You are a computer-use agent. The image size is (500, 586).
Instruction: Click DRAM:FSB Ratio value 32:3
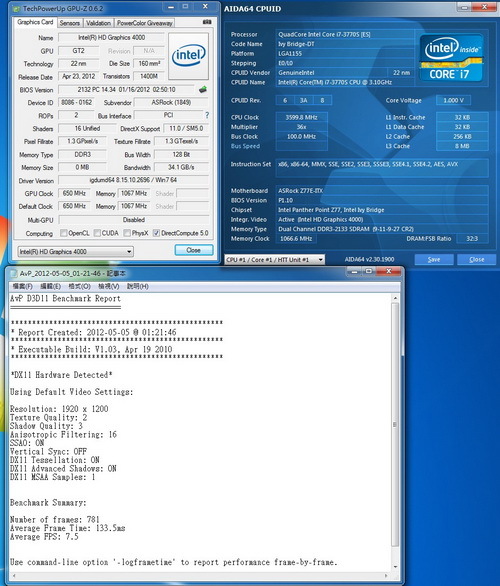tap(472, 238)
